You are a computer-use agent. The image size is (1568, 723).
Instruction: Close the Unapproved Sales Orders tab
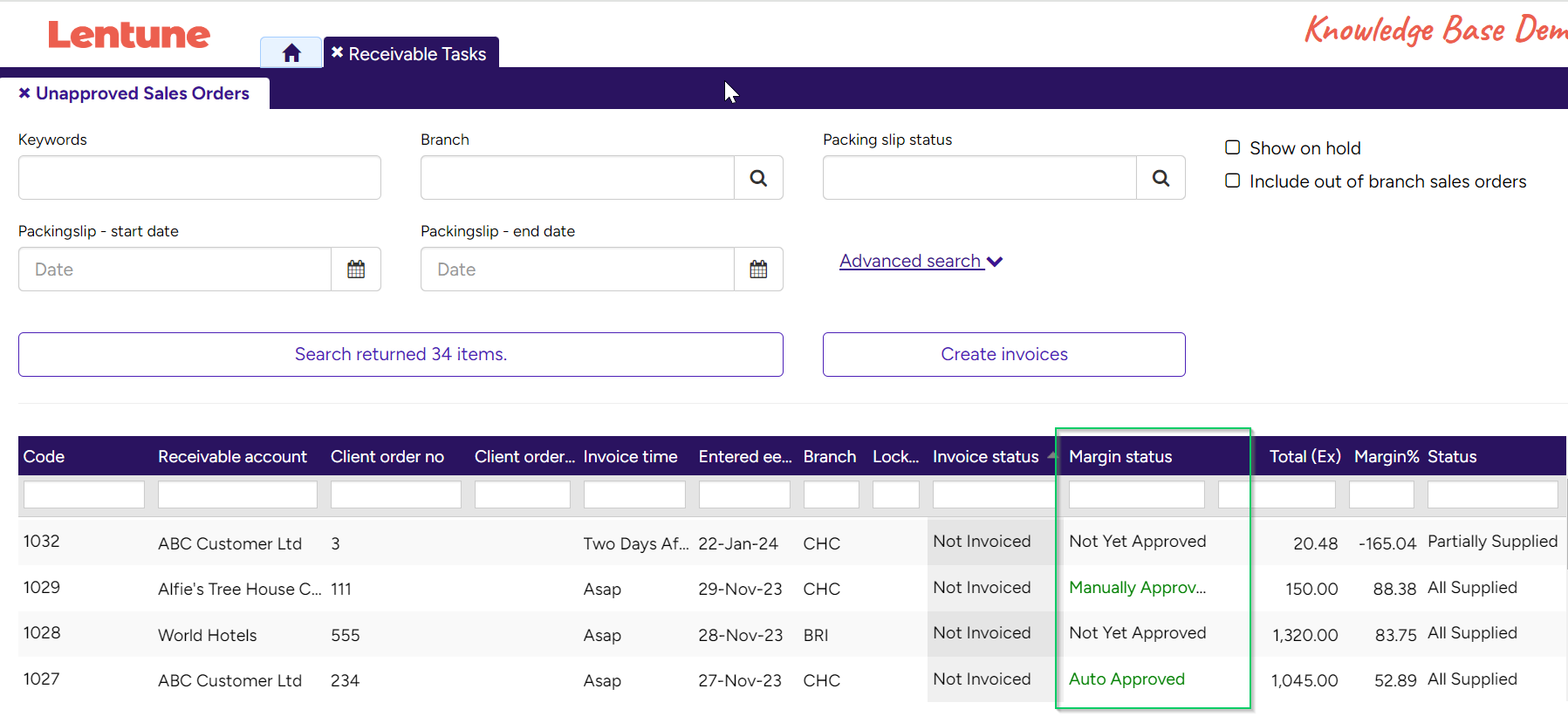(x=24, y=93)
